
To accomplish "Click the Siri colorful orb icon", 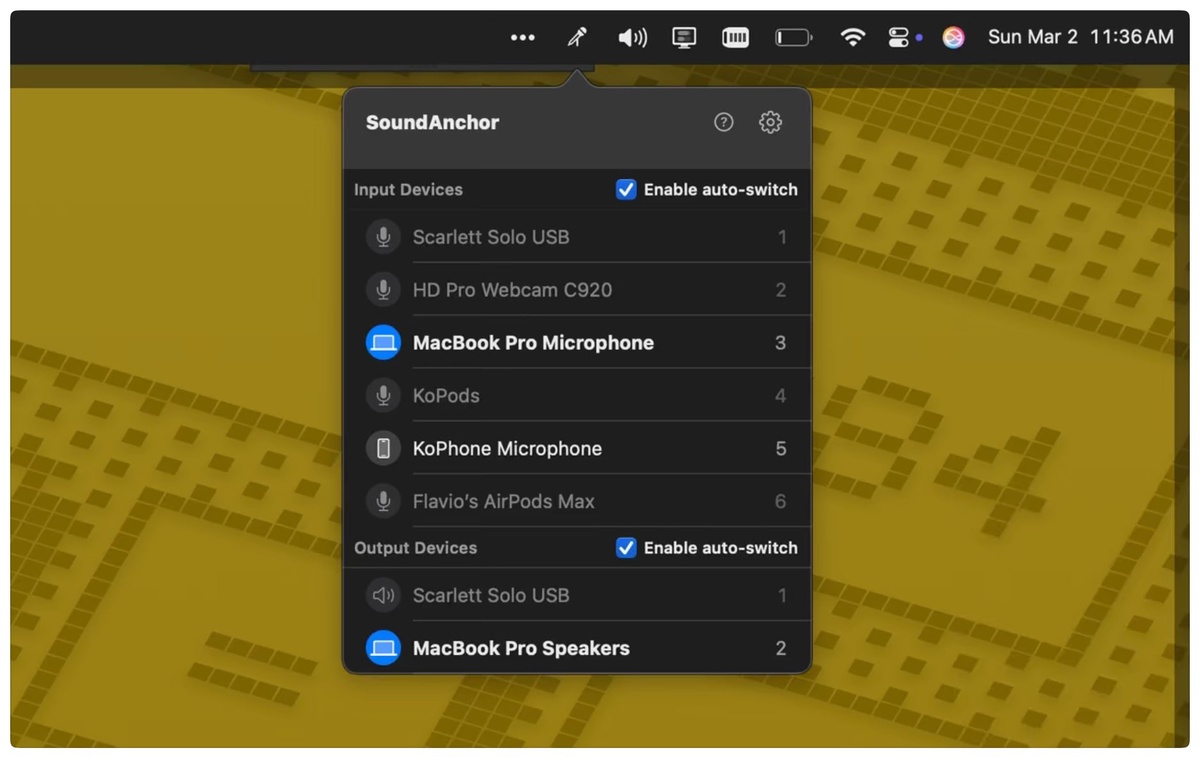I will (954, 37).
